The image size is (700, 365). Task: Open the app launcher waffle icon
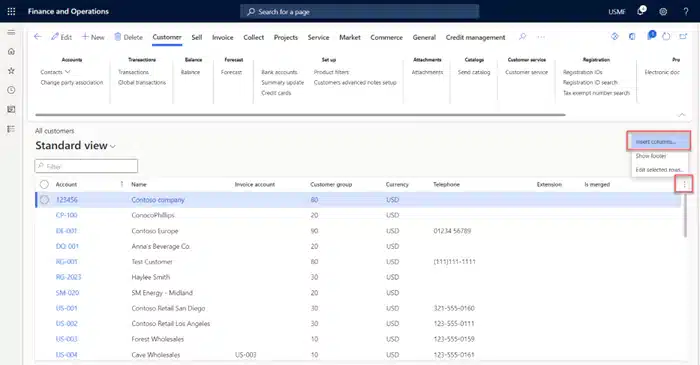pyautogui.click(x=11, y=12)
